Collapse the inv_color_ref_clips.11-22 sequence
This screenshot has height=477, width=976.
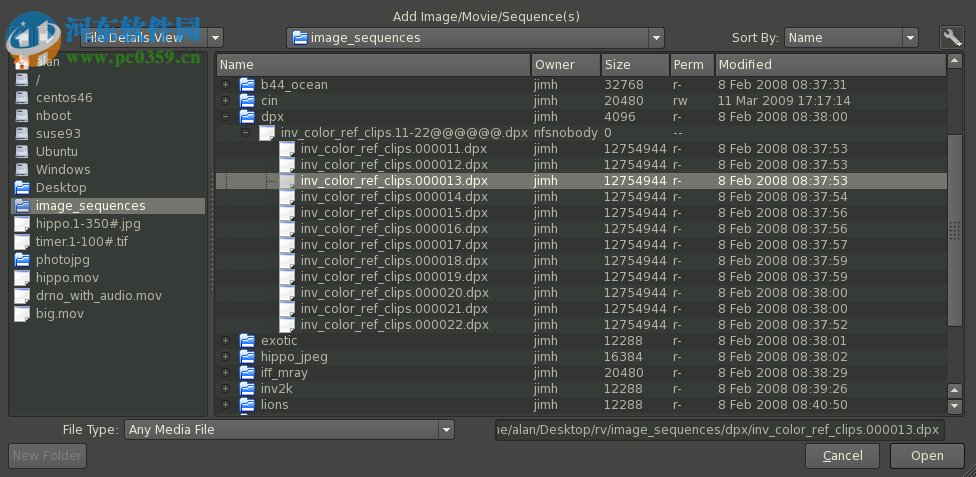point(245,133)
